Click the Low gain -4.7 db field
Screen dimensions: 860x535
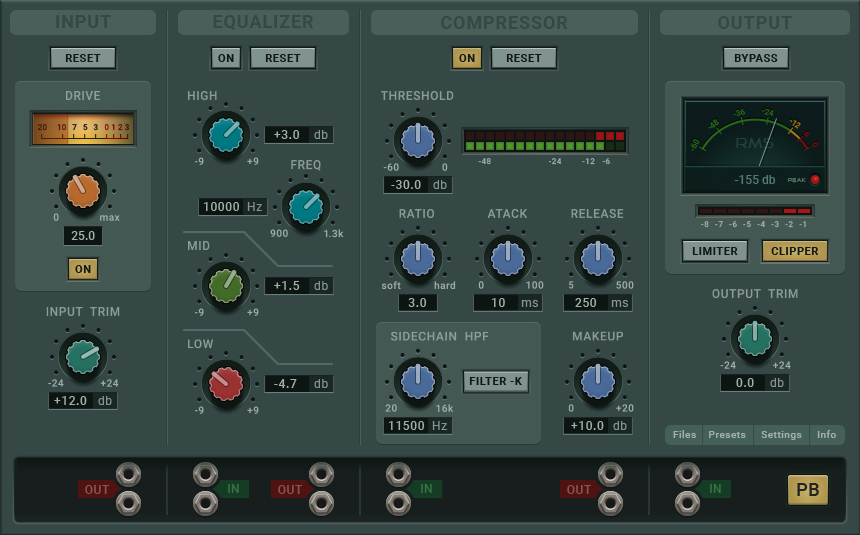299,384
